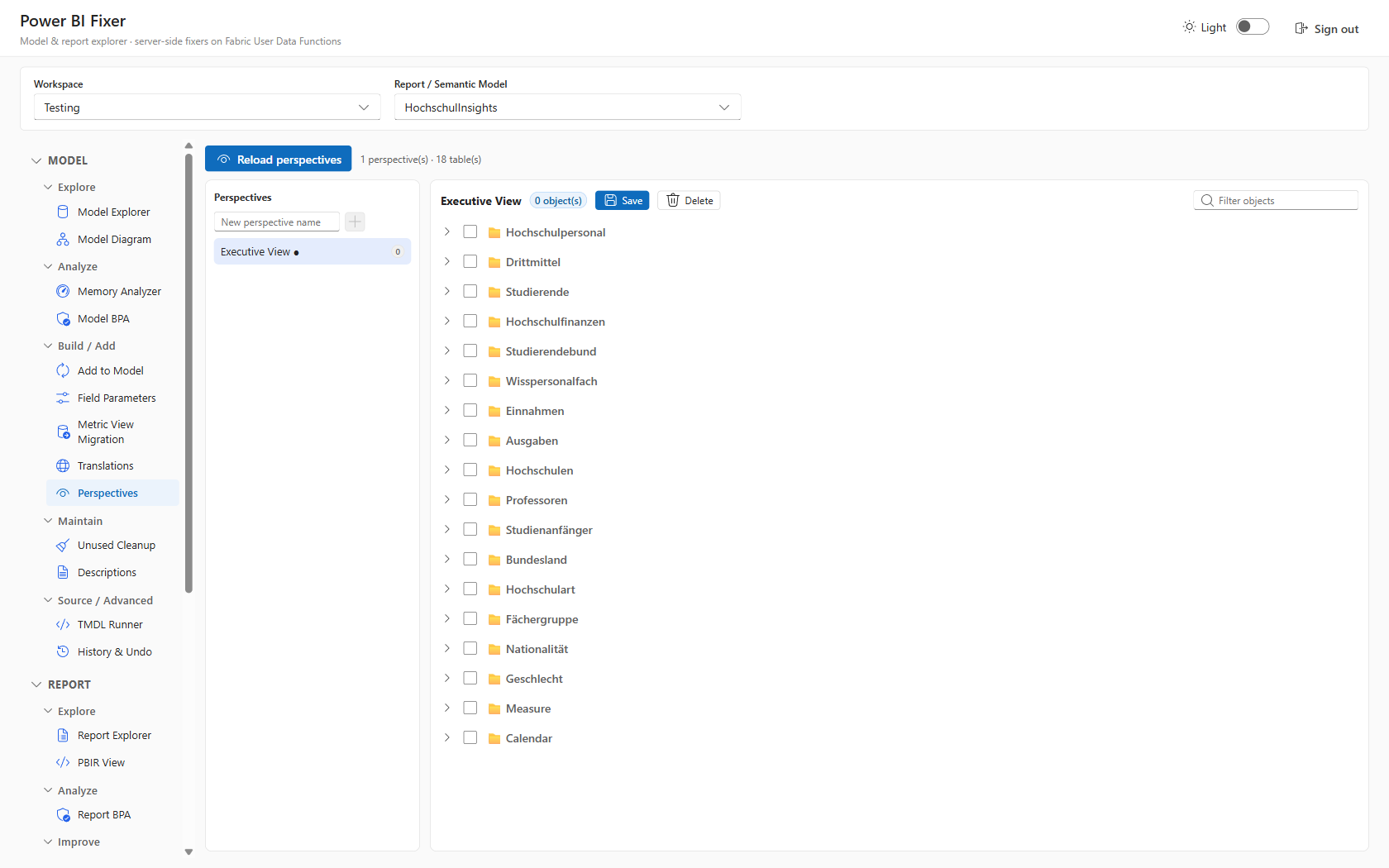1389x868 pixels.
Task: Click the Model Diagram icon
Action: (63, 239)
